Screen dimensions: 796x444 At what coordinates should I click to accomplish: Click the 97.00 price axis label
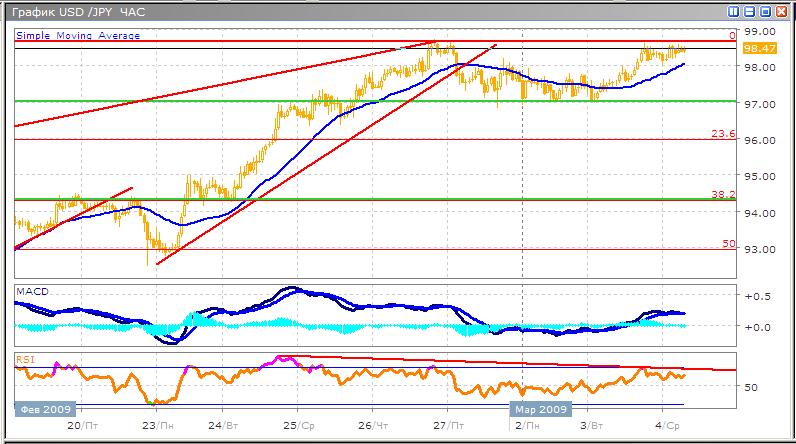755,104
